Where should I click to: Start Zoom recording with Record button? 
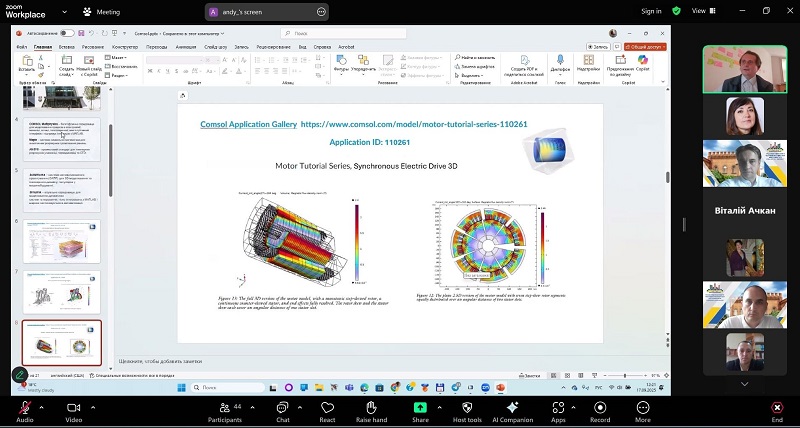(600, 411)
